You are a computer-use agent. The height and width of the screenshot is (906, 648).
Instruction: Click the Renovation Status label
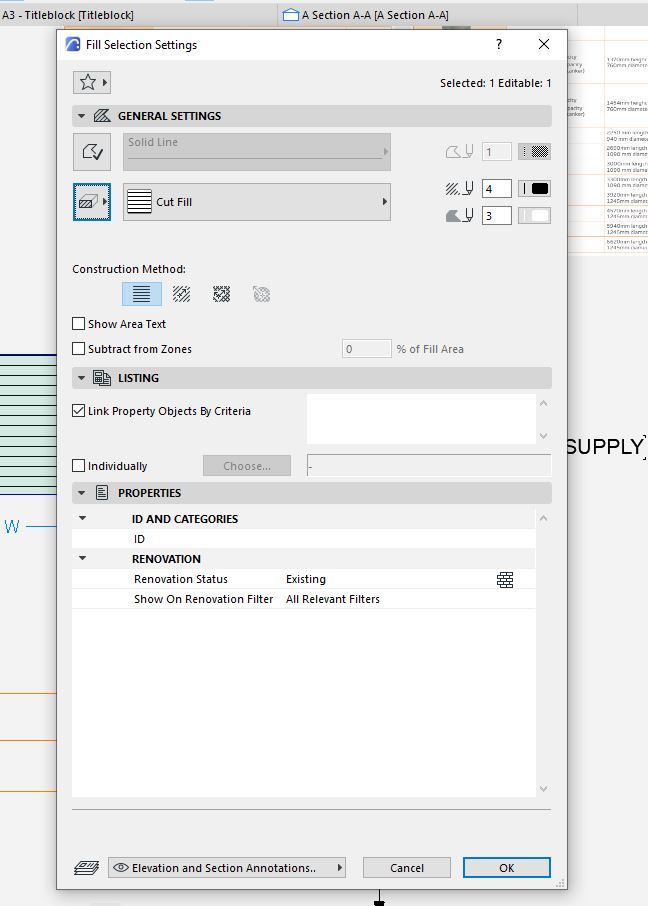tap(181, 579)
